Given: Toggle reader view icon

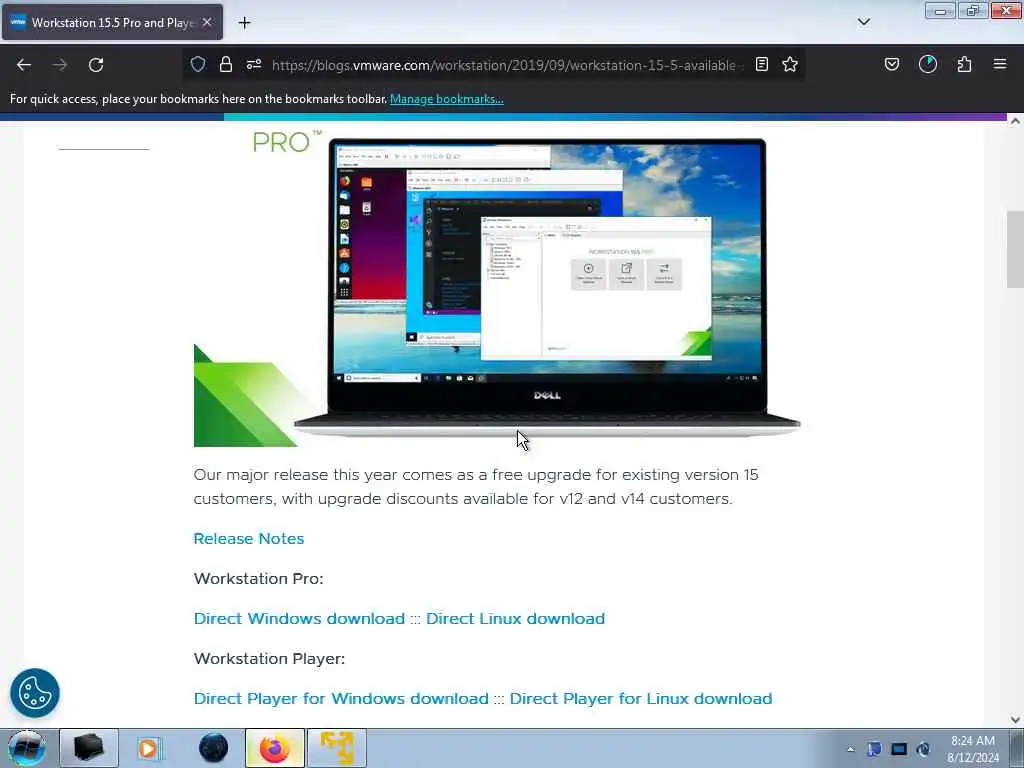Looking at the screenshot, I should pos(761,64).
